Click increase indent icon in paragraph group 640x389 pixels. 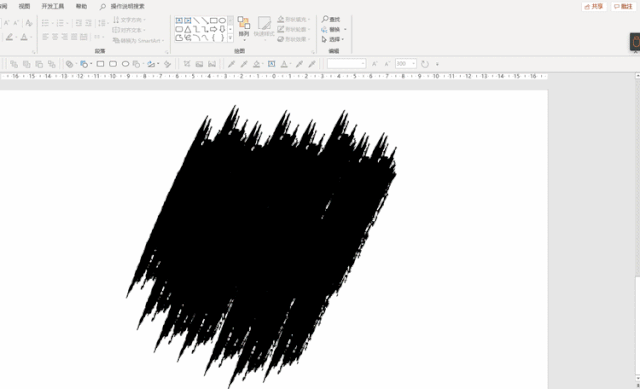tap(88, 23)
